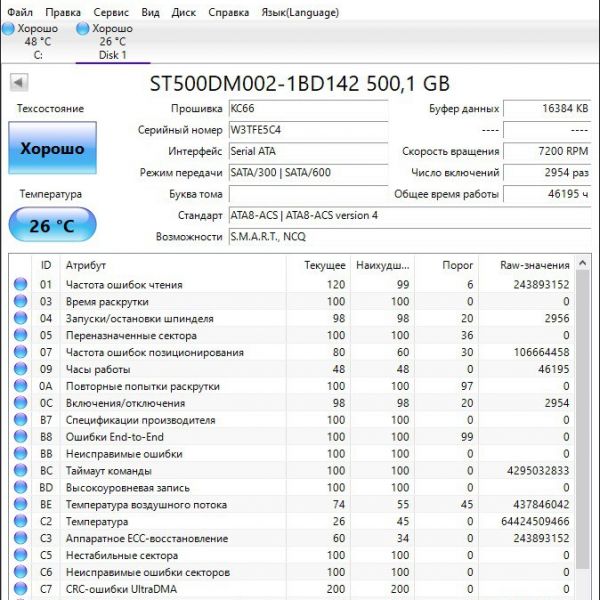Image resolution: width=600 pixels, height=600 pixels.
Task: Click the power-on count field 2954 раз
Action: [x=547, y=173]
